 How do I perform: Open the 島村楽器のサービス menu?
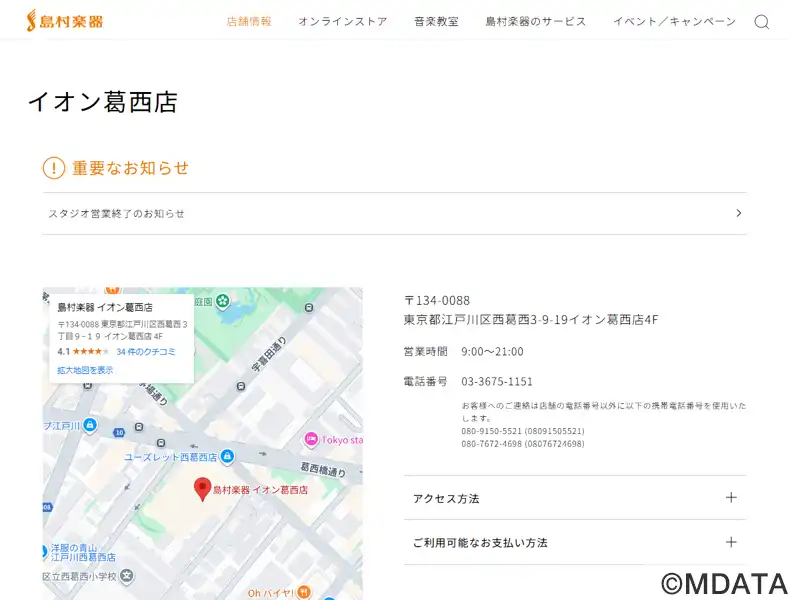click(535, 22)
